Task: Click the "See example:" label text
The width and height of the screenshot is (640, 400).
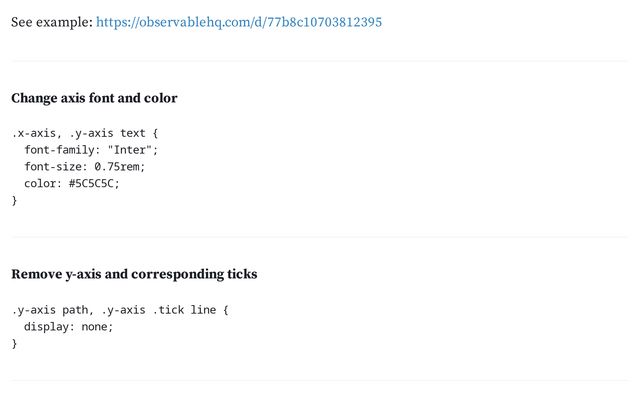Action: coord(52,22)
